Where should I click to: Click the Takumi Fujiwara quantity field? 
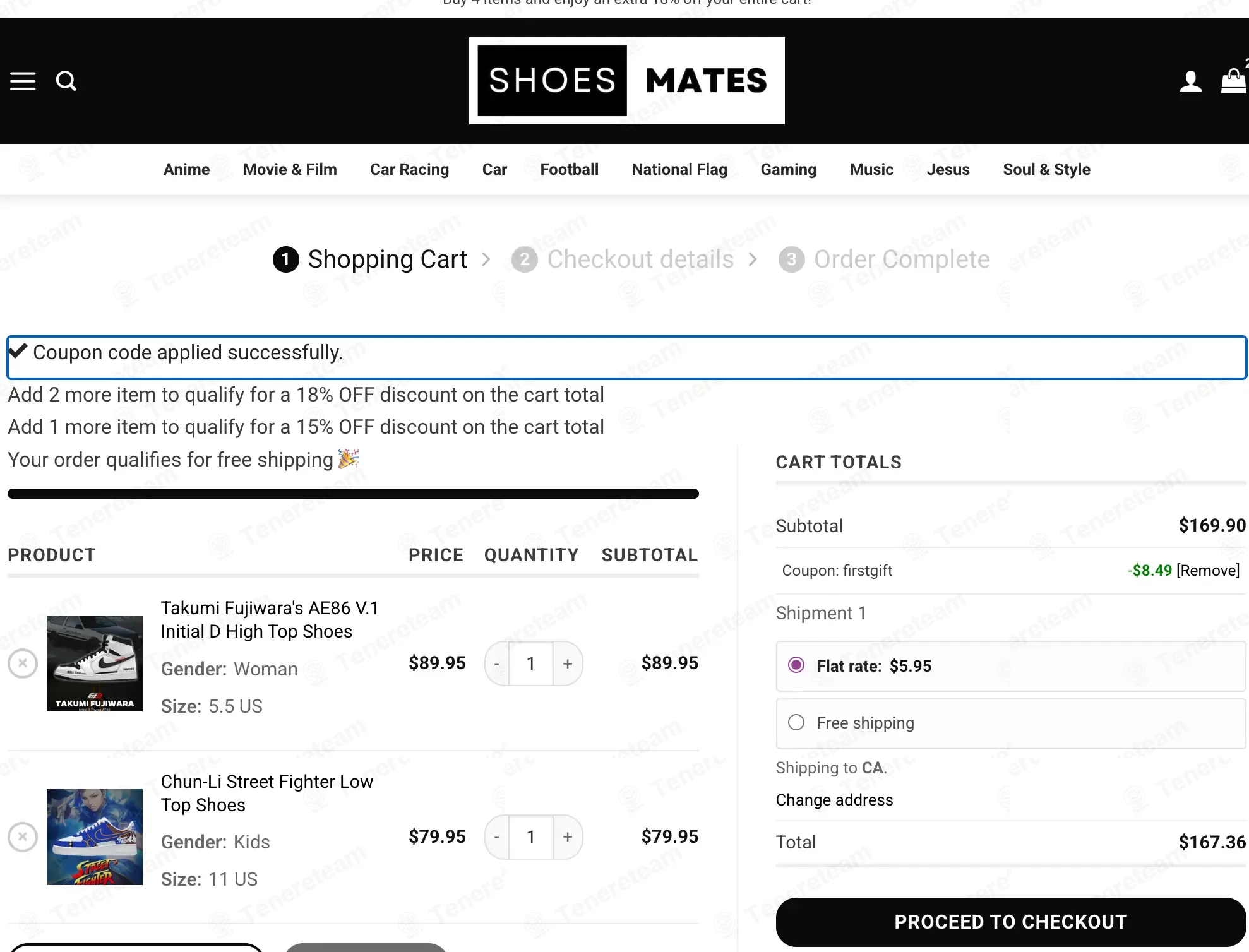[x=531, y=663]
